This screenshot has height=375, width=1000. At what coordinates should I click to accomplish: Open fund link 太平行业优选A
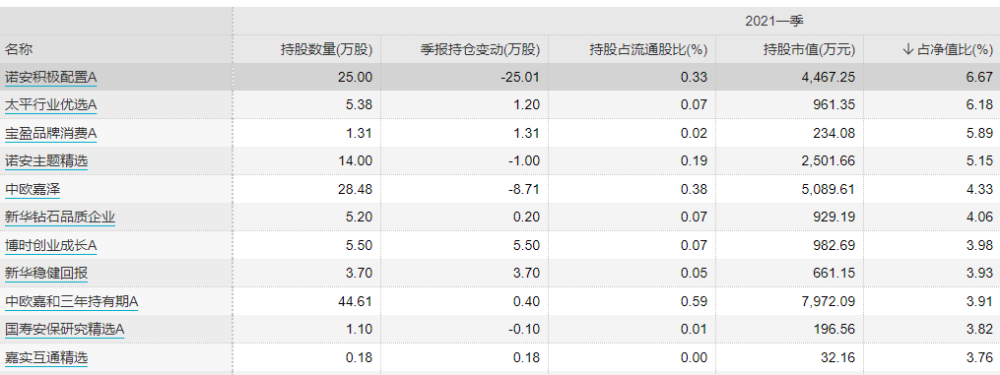pyautogui.click(x=50, y=105)
